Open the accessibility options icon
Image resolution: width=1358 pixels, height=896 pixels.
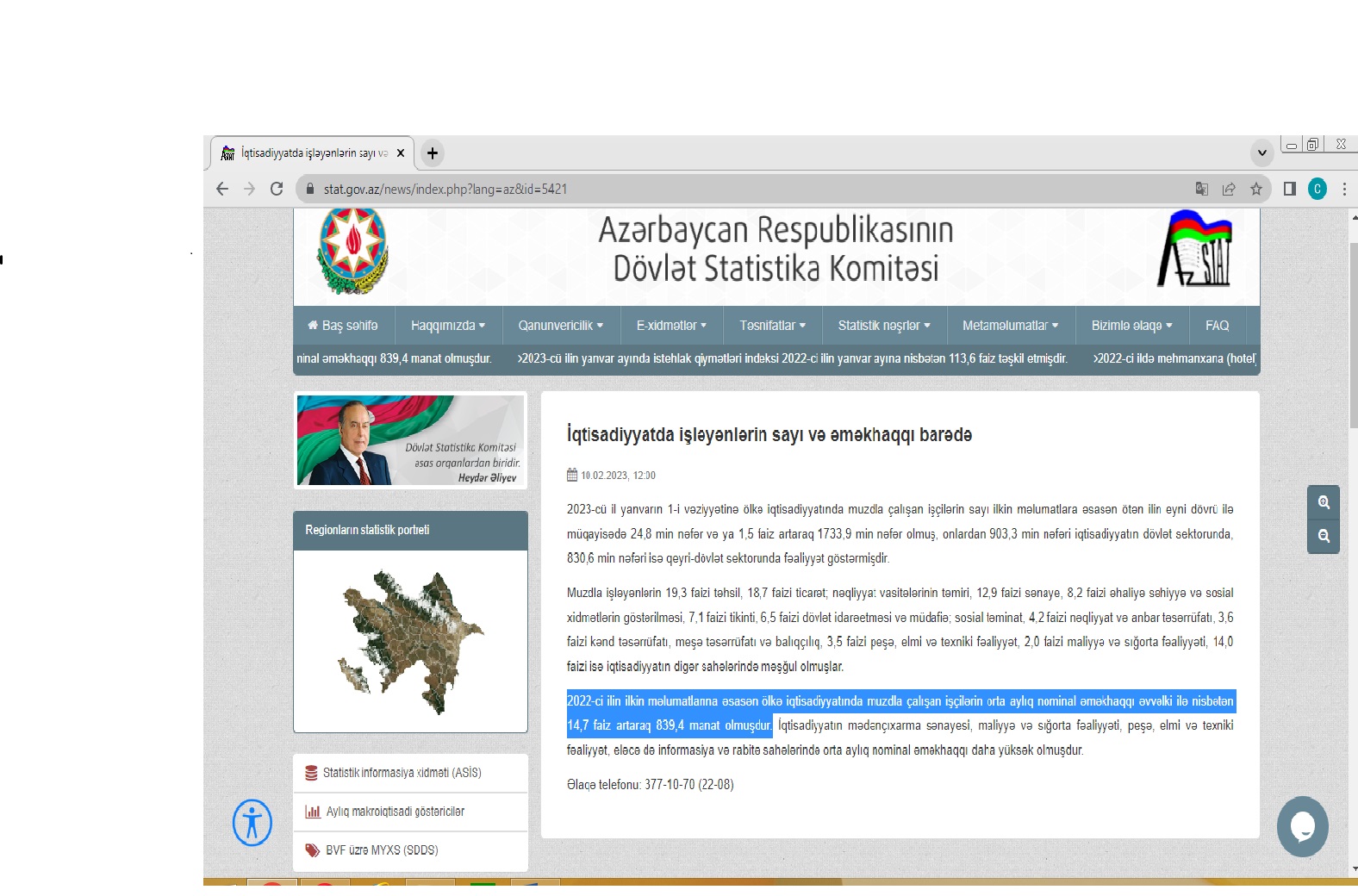[x=252, y=823]
